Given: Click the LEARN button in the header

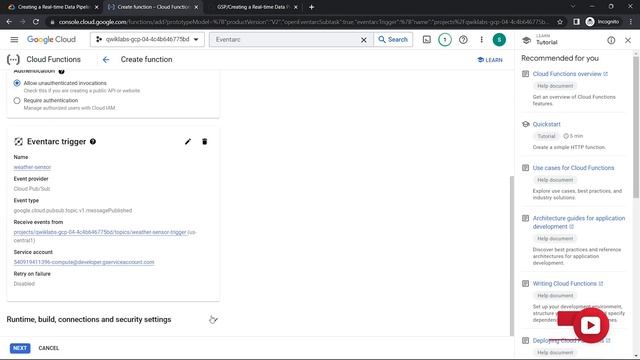Looking at the screenshot, I should coord(490,60).
